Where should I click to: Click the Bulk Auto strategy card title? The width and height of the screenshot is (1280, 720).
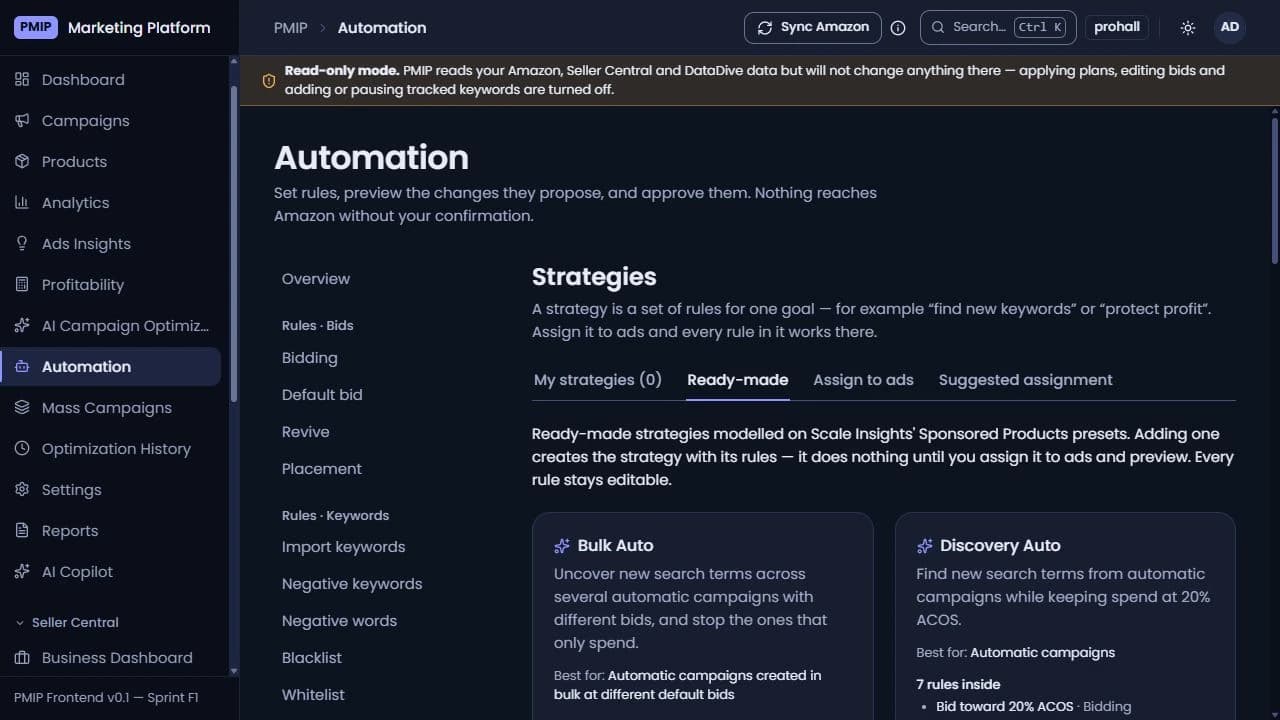pyautogui.click(x=615, y=546)
